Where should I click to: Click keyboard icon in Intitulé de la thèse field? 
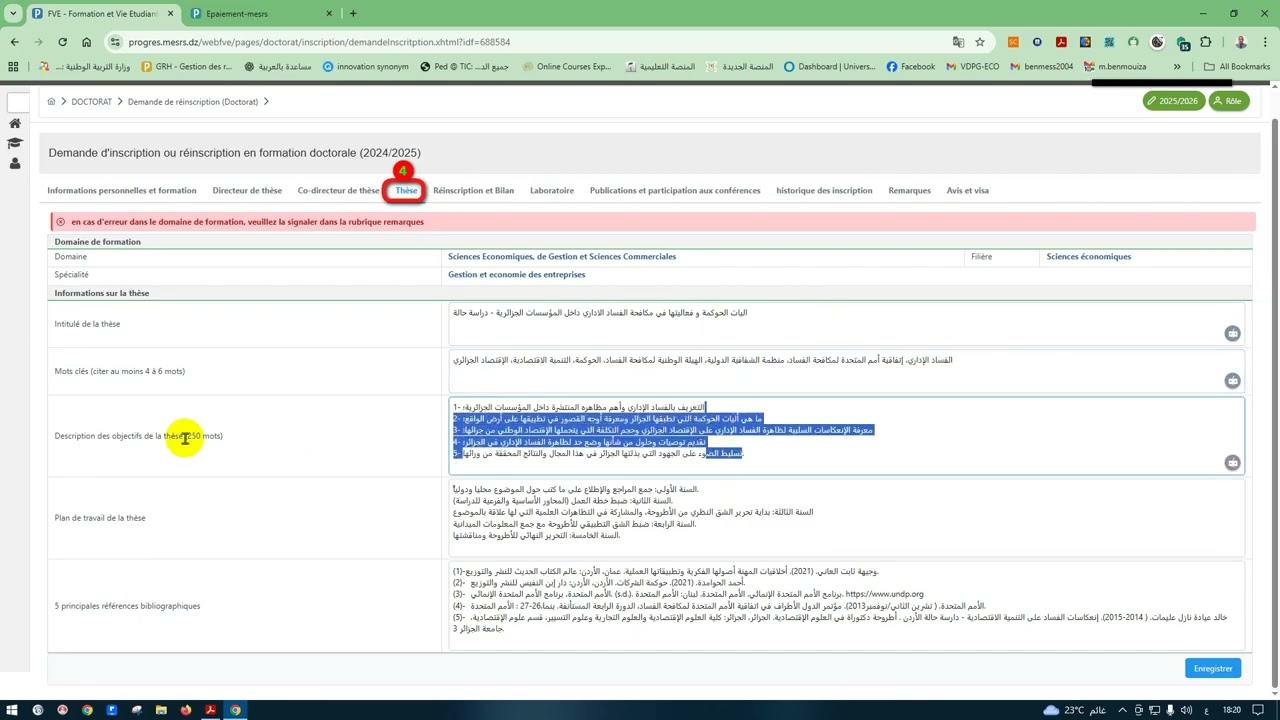pos(1232,334)
